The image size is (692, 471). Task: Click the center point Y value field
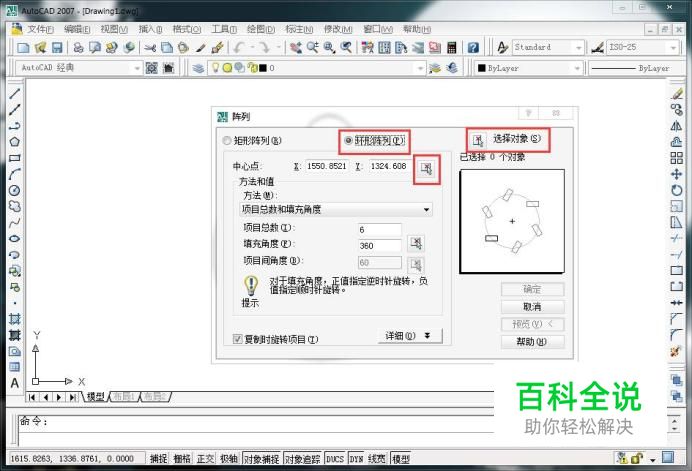pyautogui.click(x=388, y=166)
